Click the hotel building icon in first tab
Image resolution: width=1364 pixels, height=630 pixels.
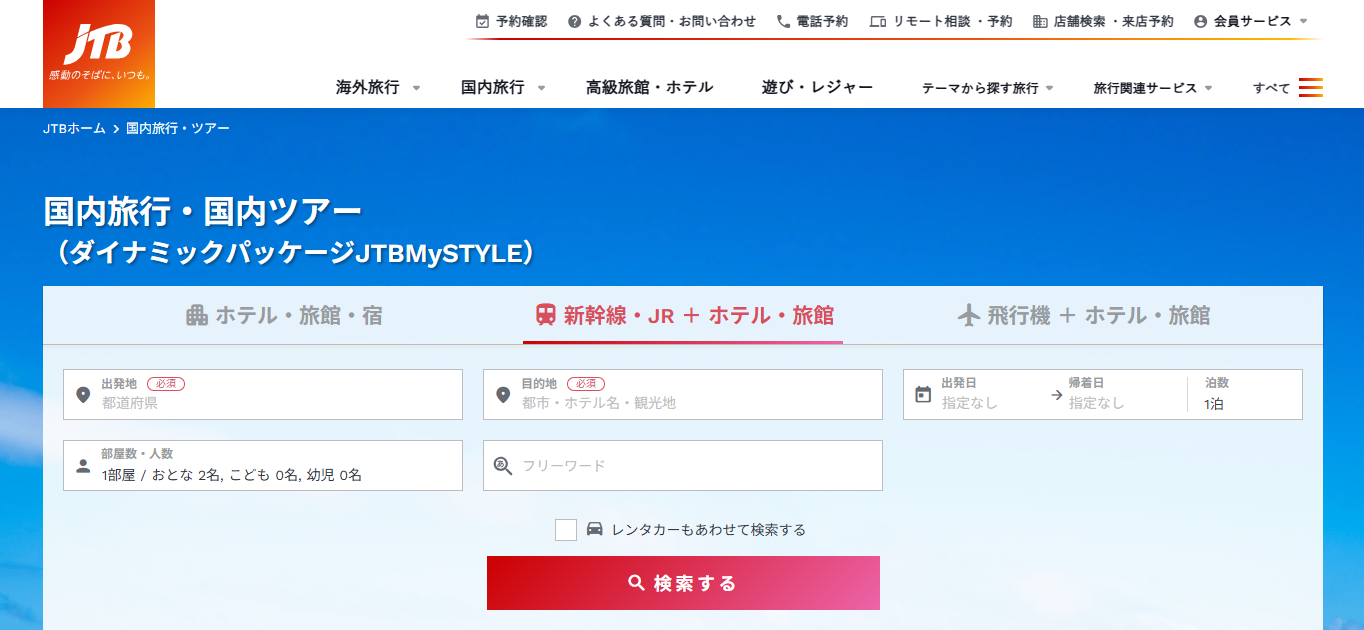tap(197, 315)
